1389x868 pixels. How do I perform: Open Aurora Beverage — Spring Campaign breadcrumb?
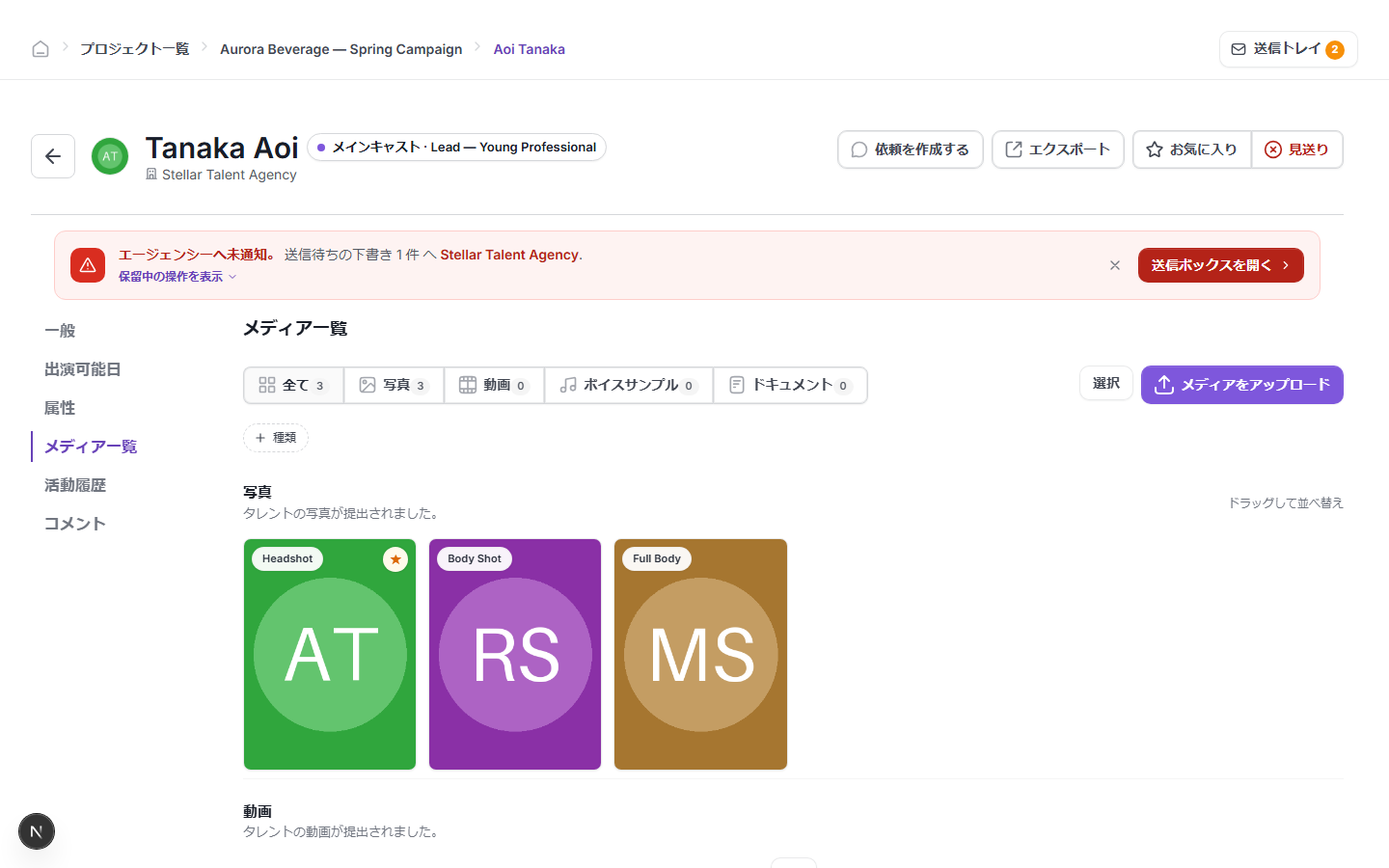340,49
